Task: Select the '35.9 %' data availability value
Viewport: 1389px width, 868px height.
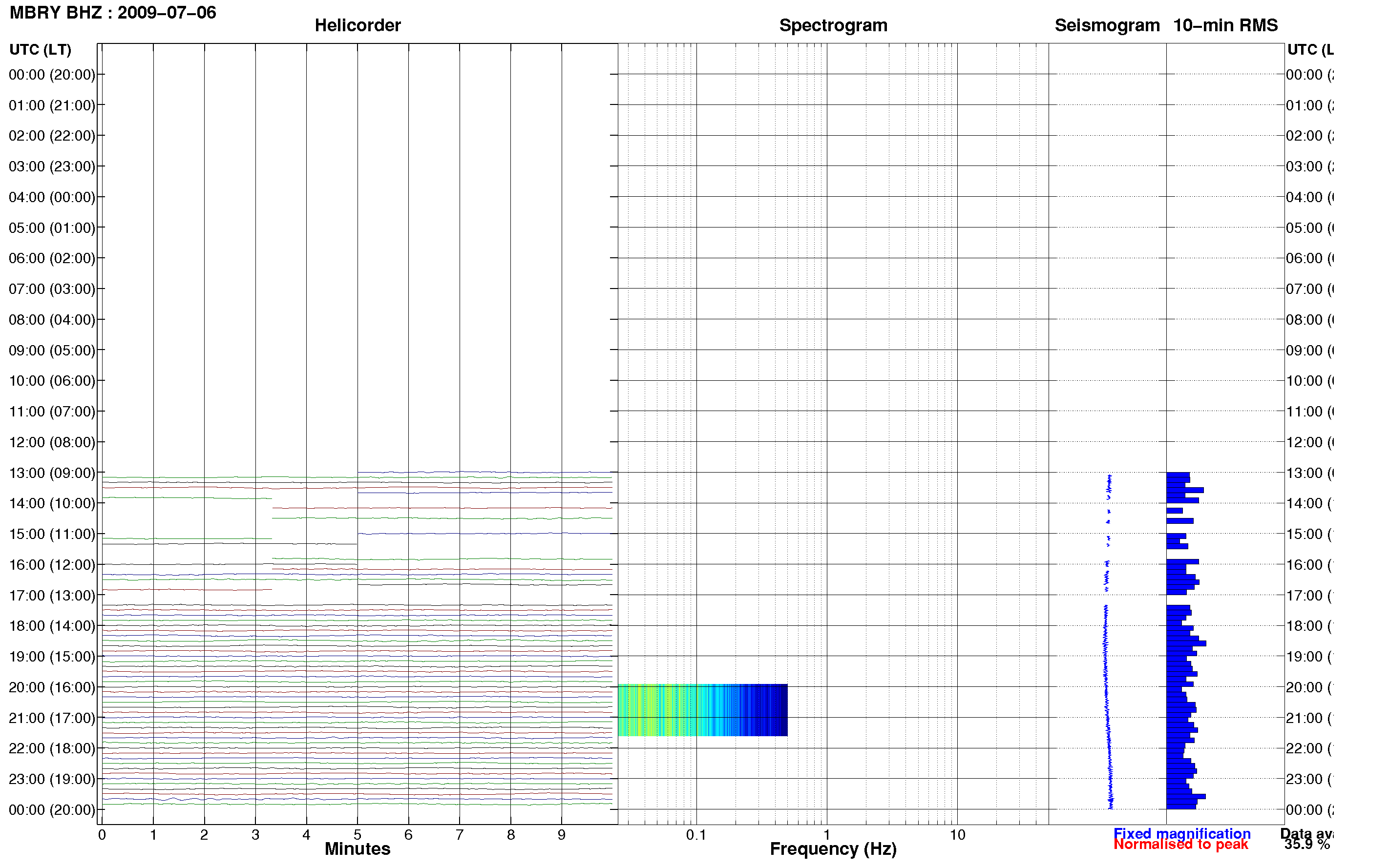Action: click(x=1307, y=845)
